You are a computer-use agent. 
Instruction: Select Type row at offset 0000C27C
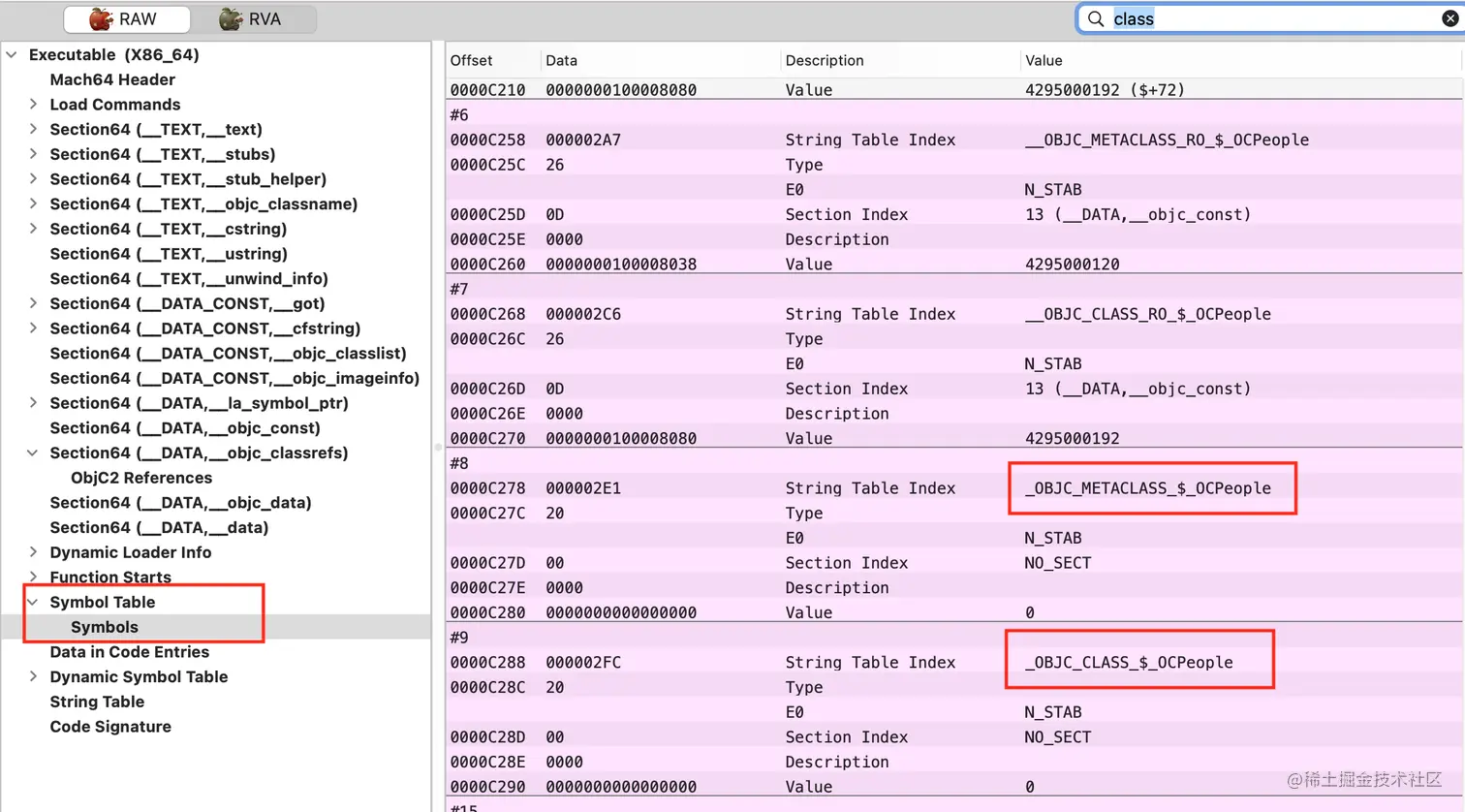tap(954, 514)
